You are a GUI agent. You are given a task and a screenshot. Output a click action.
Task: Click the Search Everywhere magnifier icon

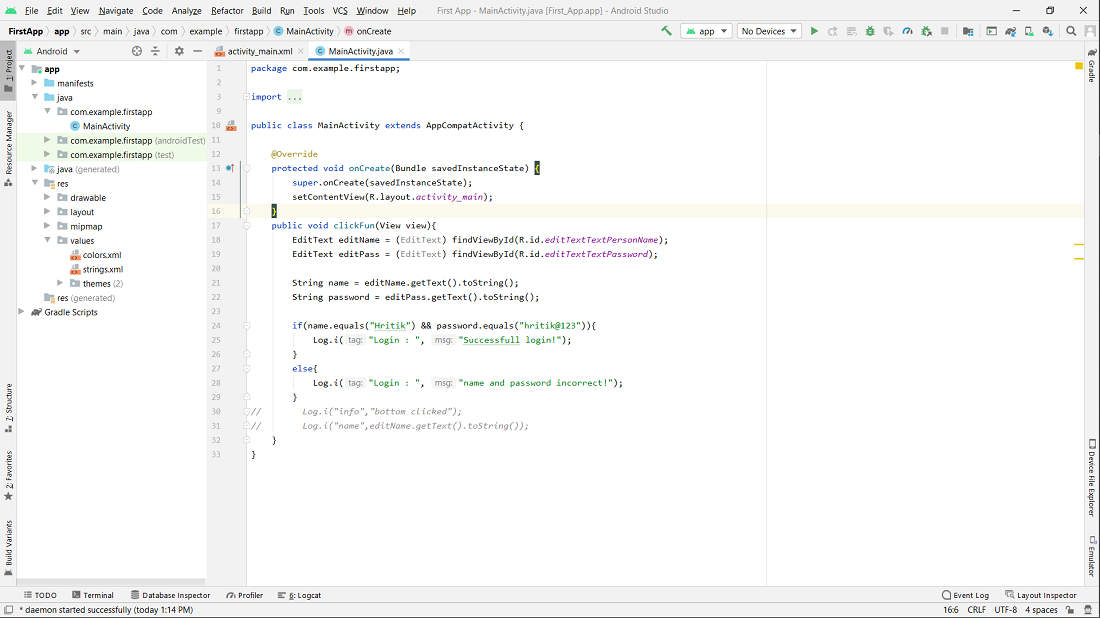click(1071, 31)
